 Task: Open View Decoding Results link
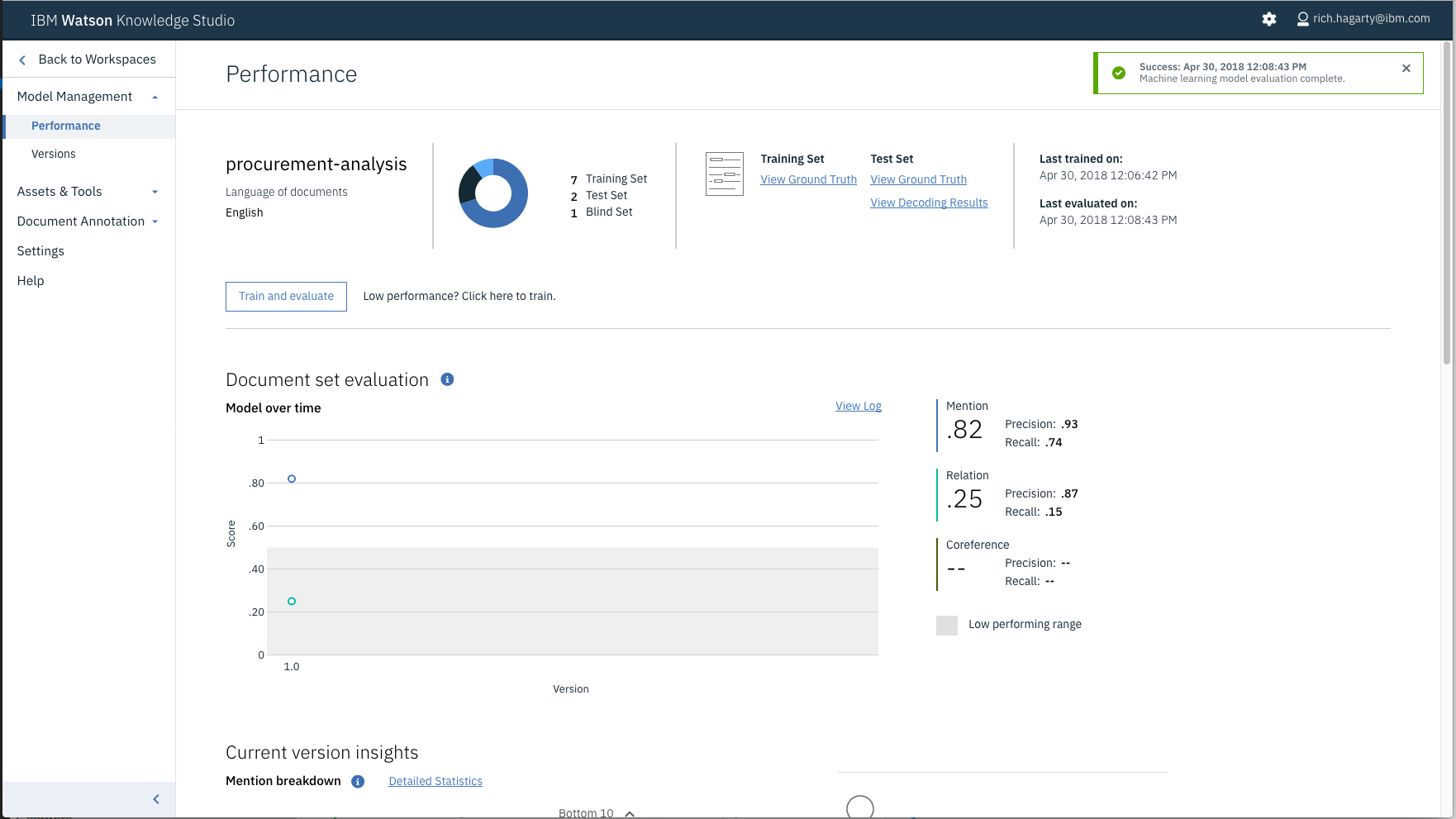pyautogui.click(x=929, y=202)
